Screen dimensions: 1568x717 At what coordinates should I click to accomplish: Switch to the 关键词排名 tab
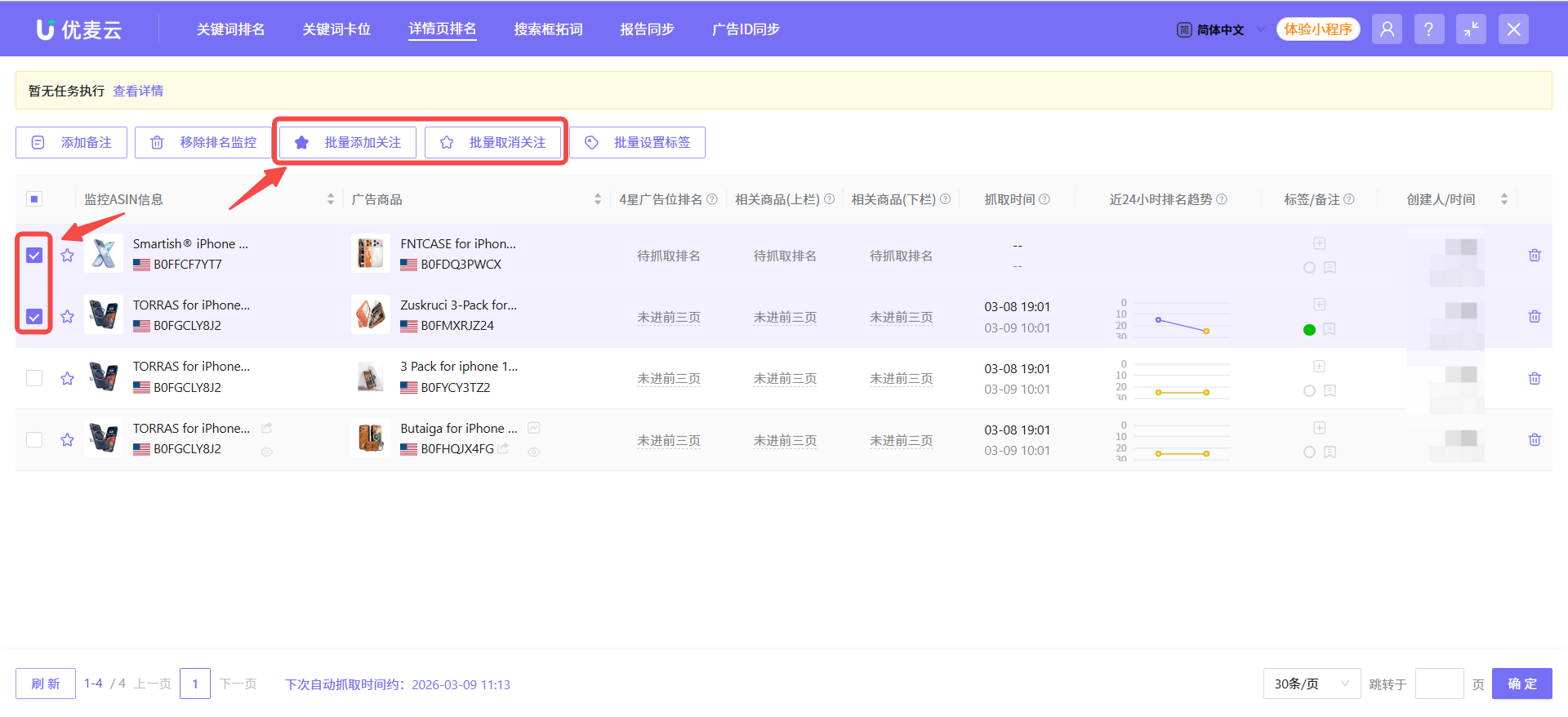(x=230, y=29)
